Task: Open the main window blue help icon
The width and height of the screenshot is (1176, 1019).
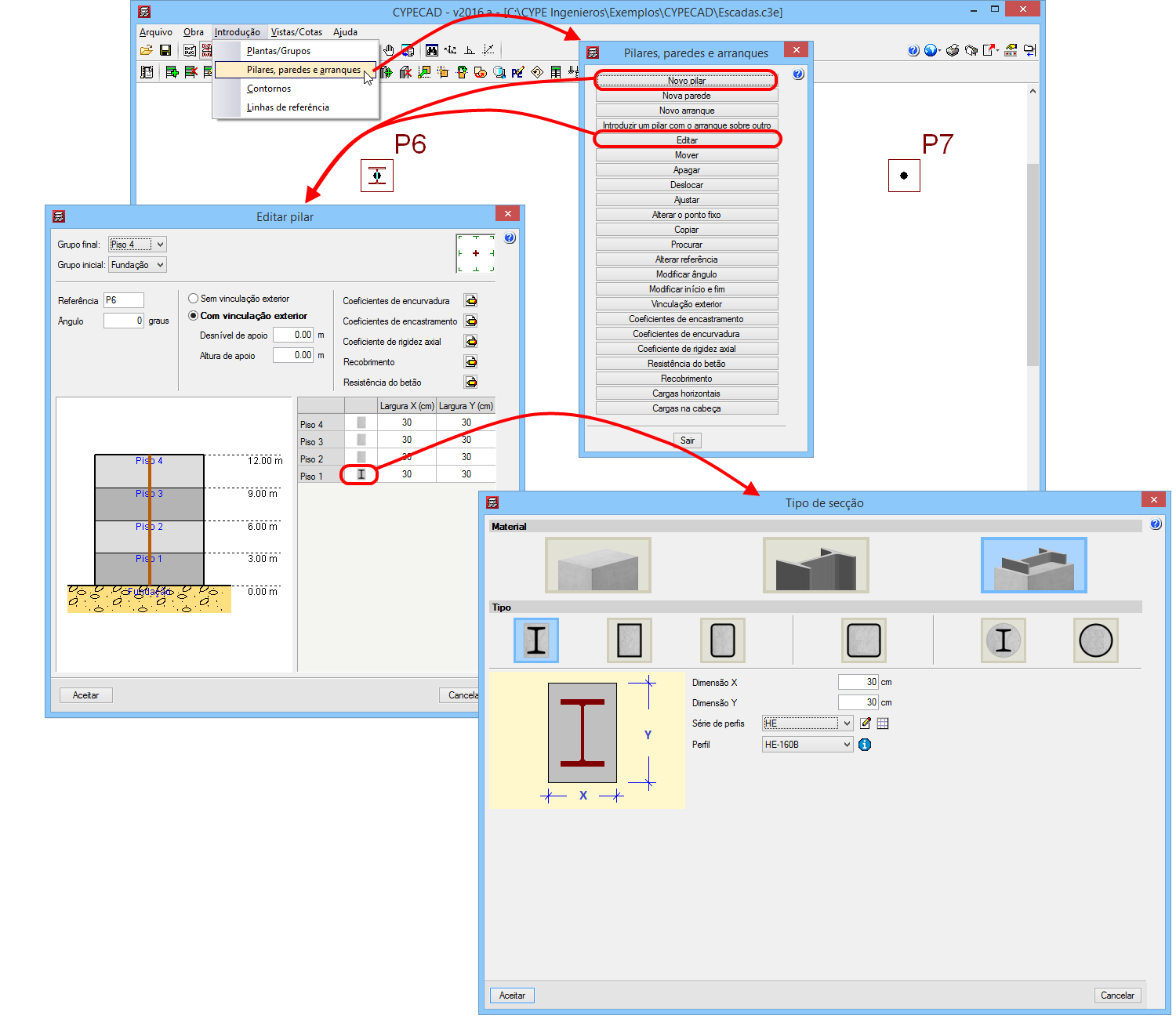Action: (913, 50)
